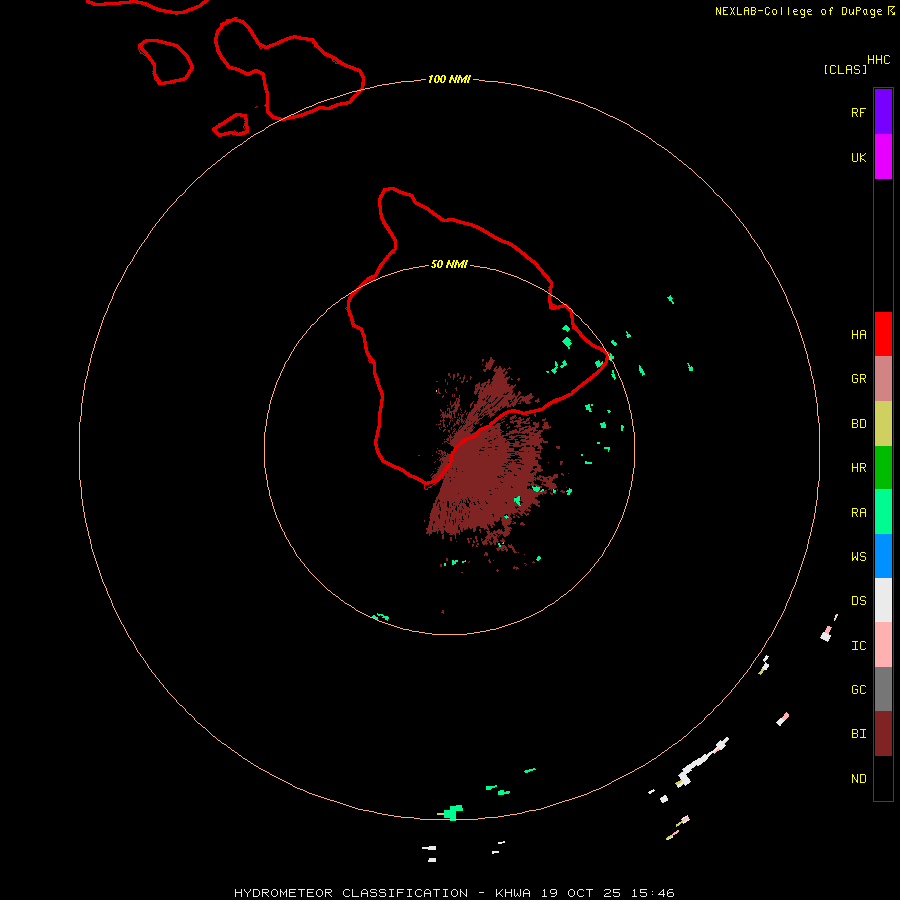Select the GR legend color block
Screen dimensions: 900x900
click(x=883, y=378)
